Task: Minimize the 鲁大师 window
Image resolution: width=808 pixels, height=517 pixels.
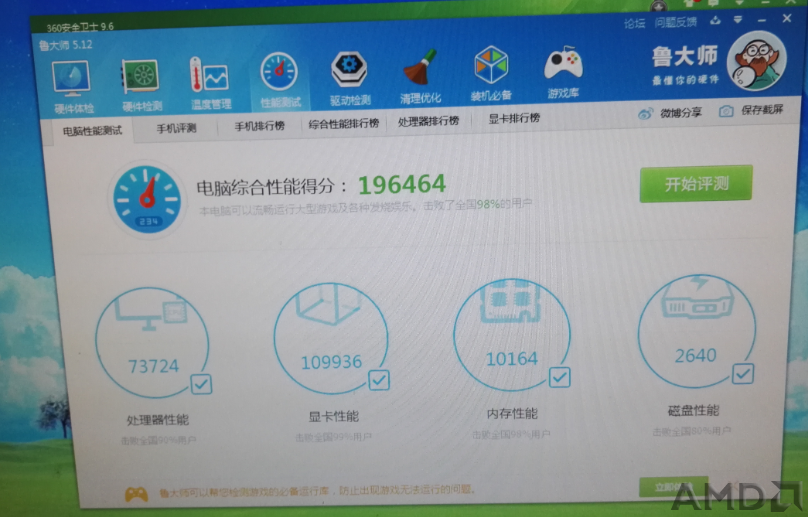Action: 762,20
